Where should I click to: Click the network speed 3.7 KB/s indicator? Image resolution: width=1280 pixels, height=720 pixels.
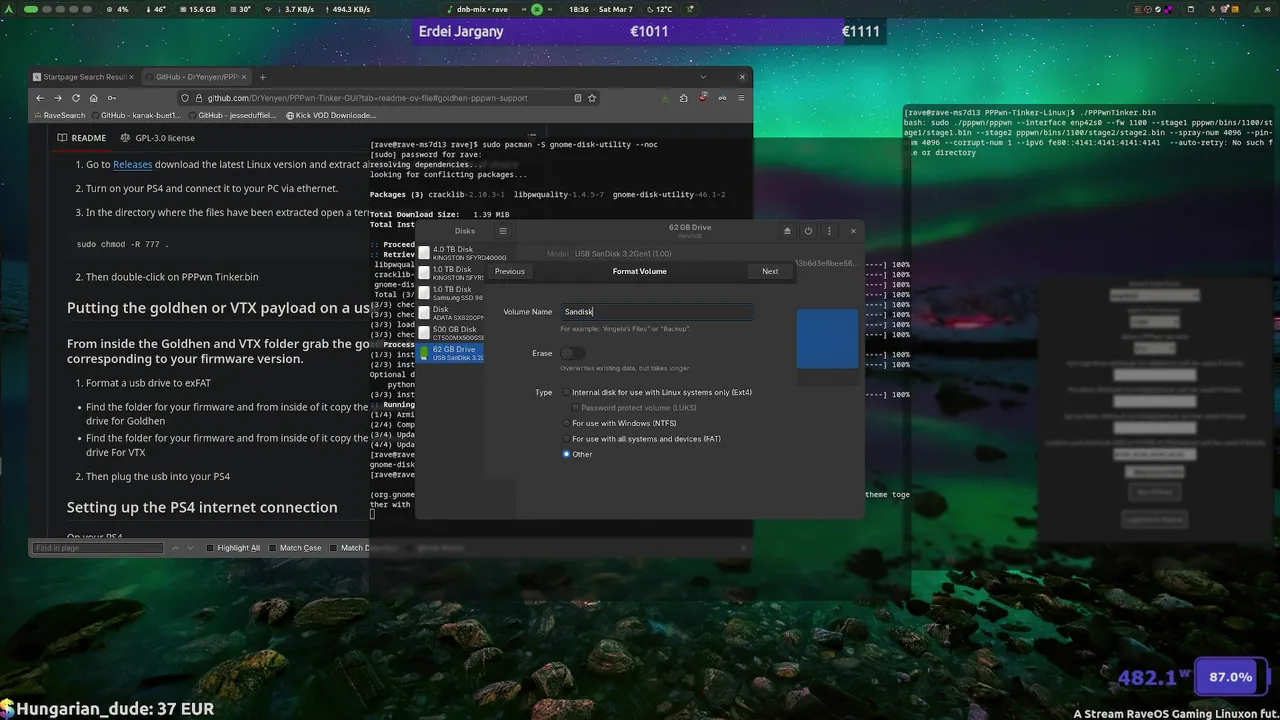(294, 9)
